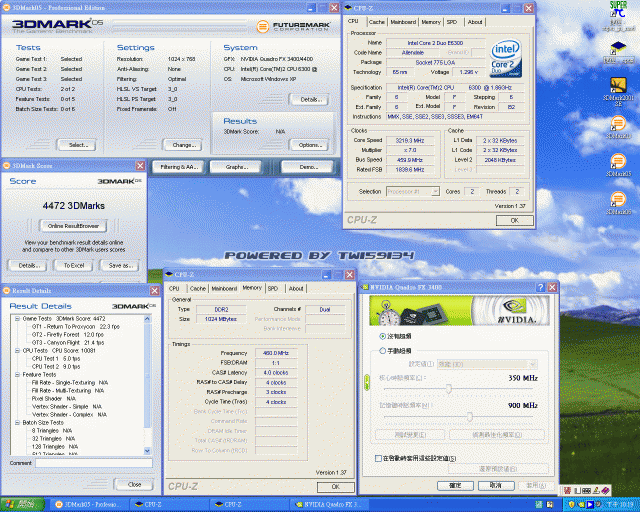Click the Change... button under Settings
The width and height of the screenshot is (640, 512).
tap(184, 145)
